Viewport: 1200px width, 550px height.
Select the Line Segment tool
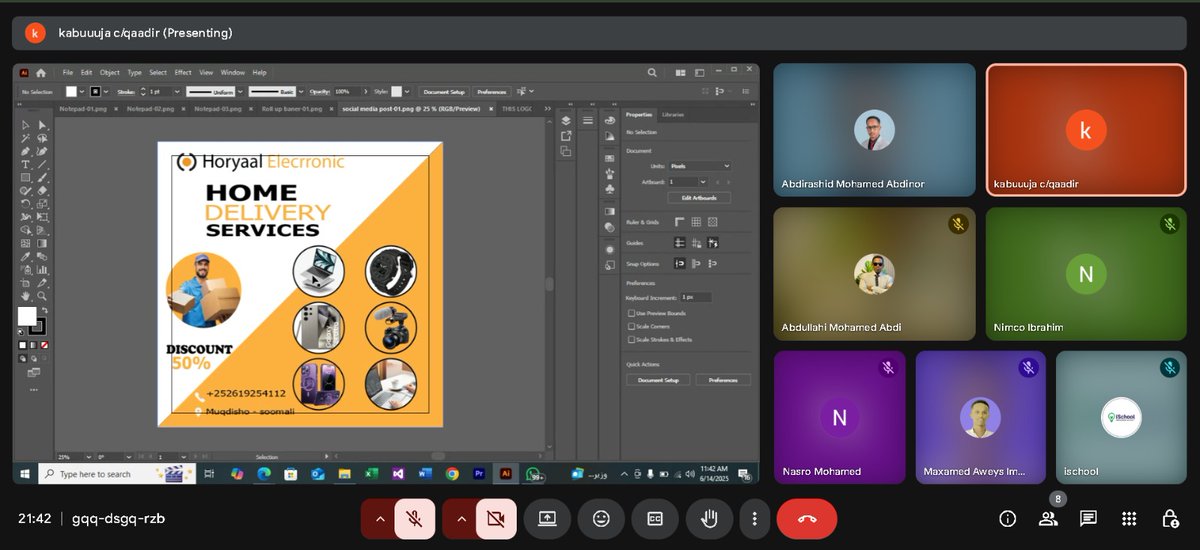tap(42, 164)
